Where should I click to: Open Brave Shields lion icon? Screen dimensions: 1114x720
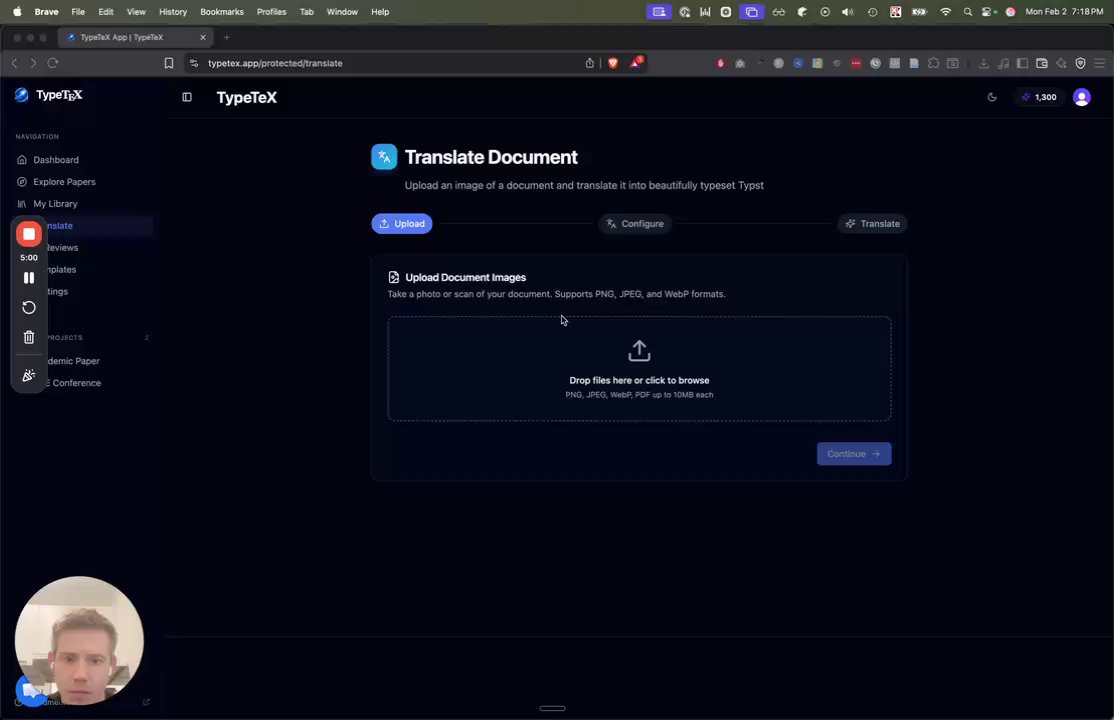click(613, 63)
